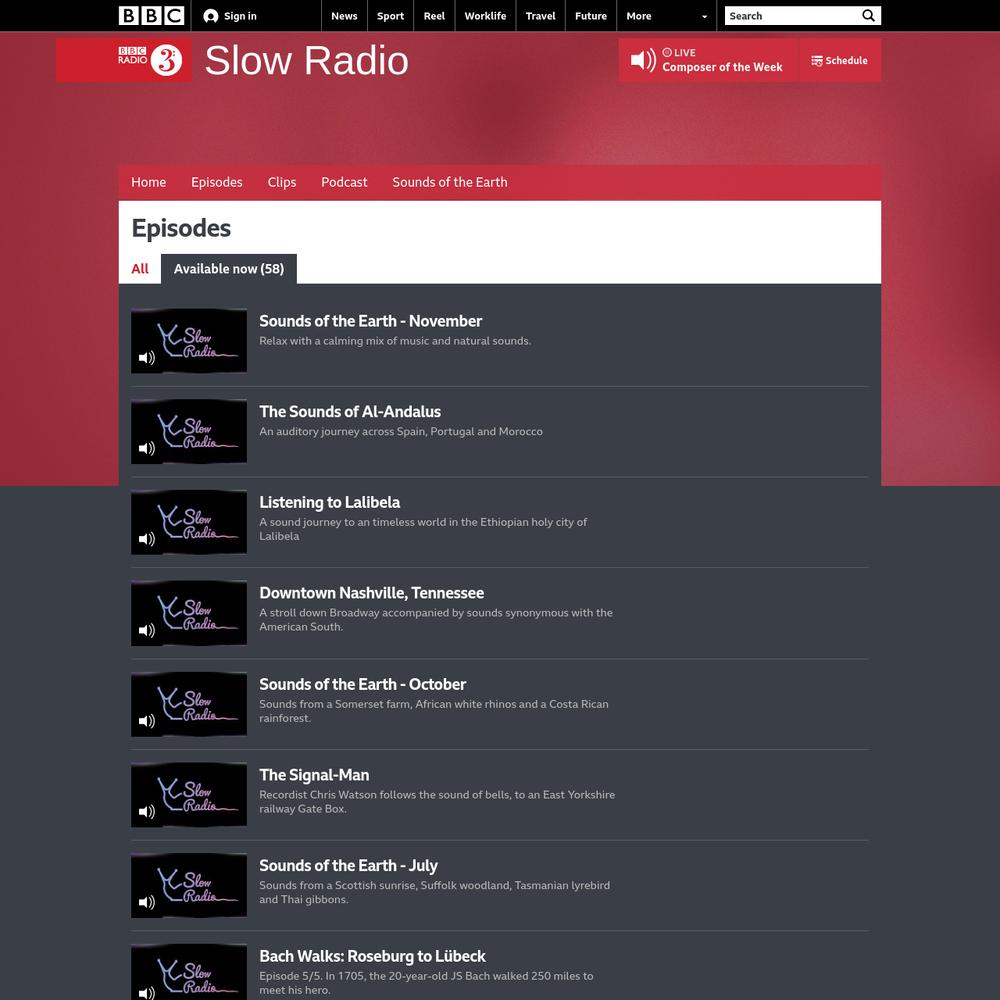This screenshot has height=1000, width=1000.
Task: Click speaker icon on Sounds of the Earth - November
Action: point(147,358)
